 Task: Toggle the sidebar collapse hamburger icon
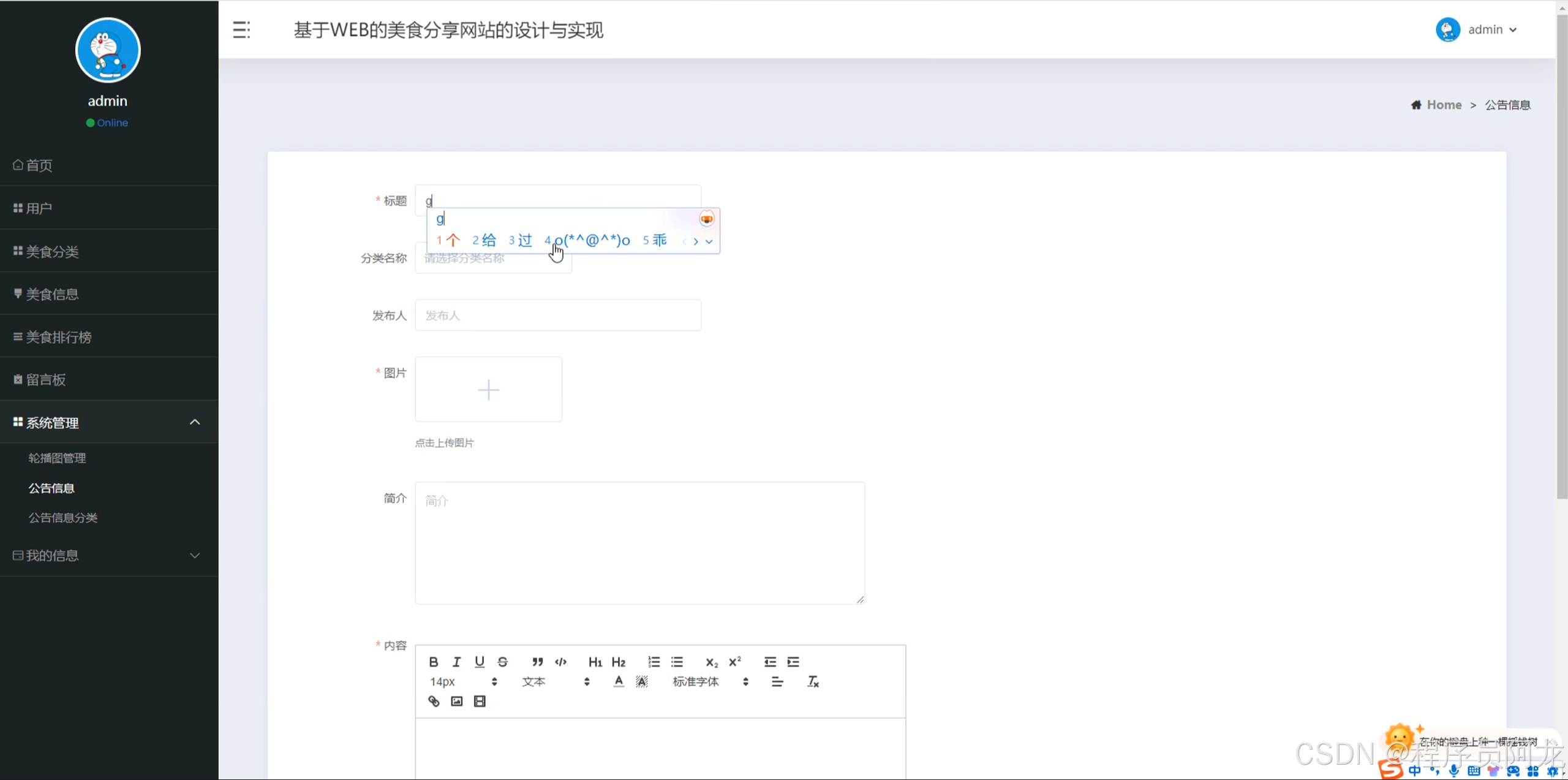(241, 29)
